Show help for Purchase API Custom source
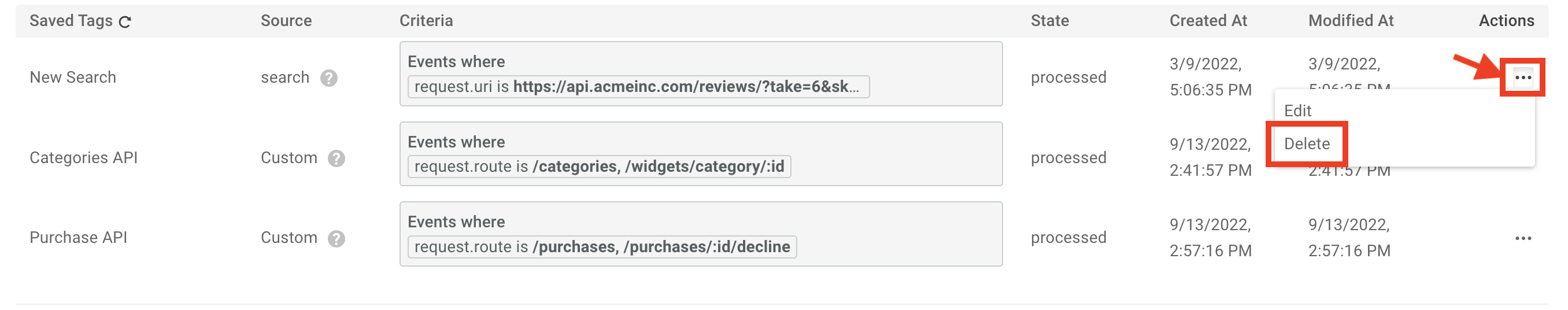 click(x=336, y=239)
